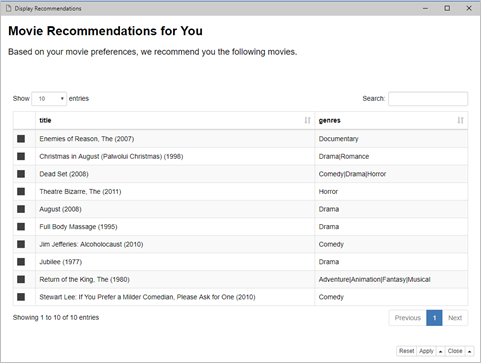Focus the Search input field
Viewport: 481px width, 363px height.
pyautogui.click(x=428, y=99)
